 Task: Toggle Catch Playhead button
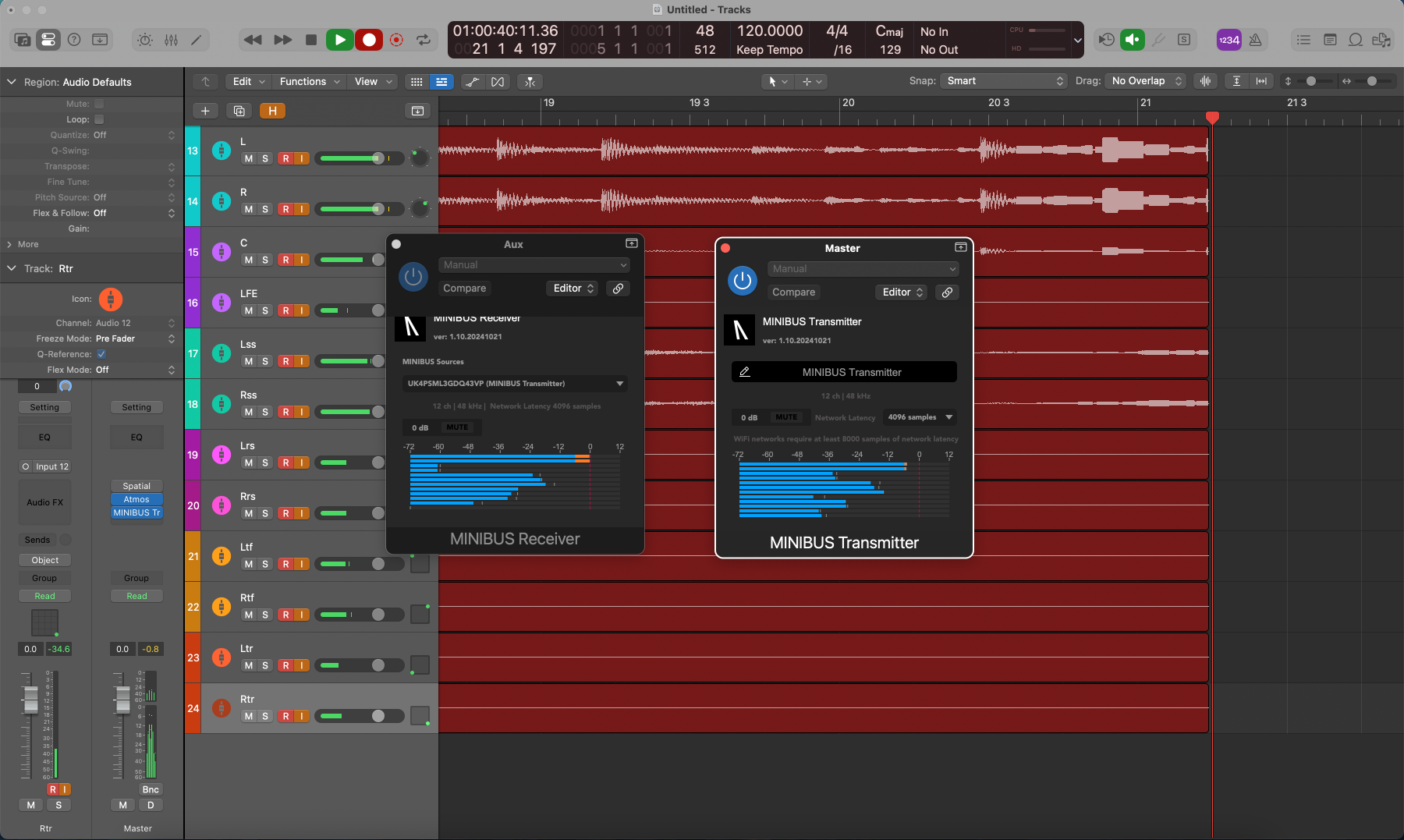pos(530,82)
